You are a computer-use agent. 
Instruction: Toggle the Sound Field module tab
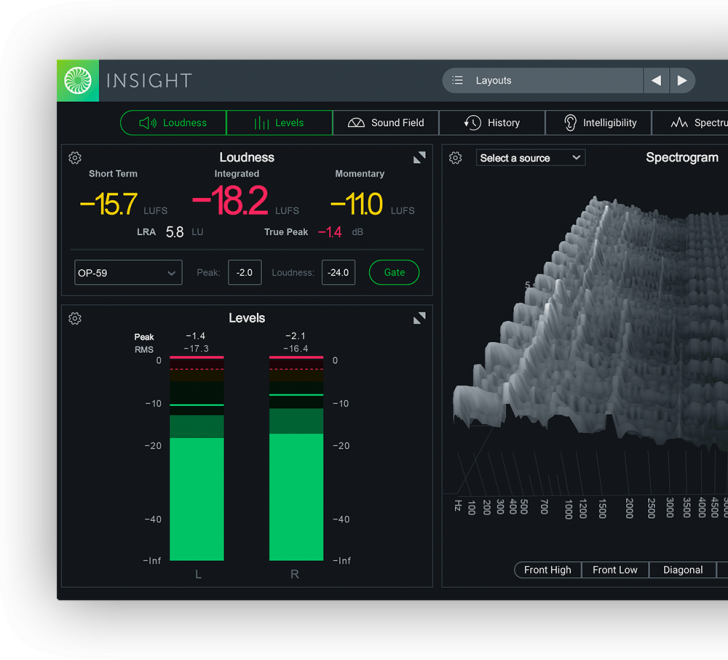pyautogui.click(x=386, y=123)
